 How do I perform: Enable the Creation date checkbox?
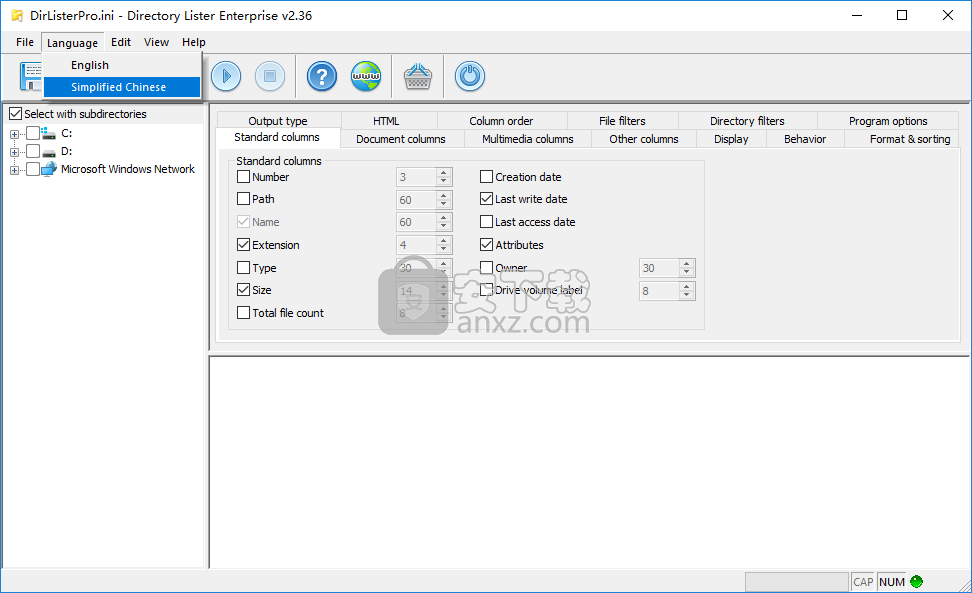487,177
